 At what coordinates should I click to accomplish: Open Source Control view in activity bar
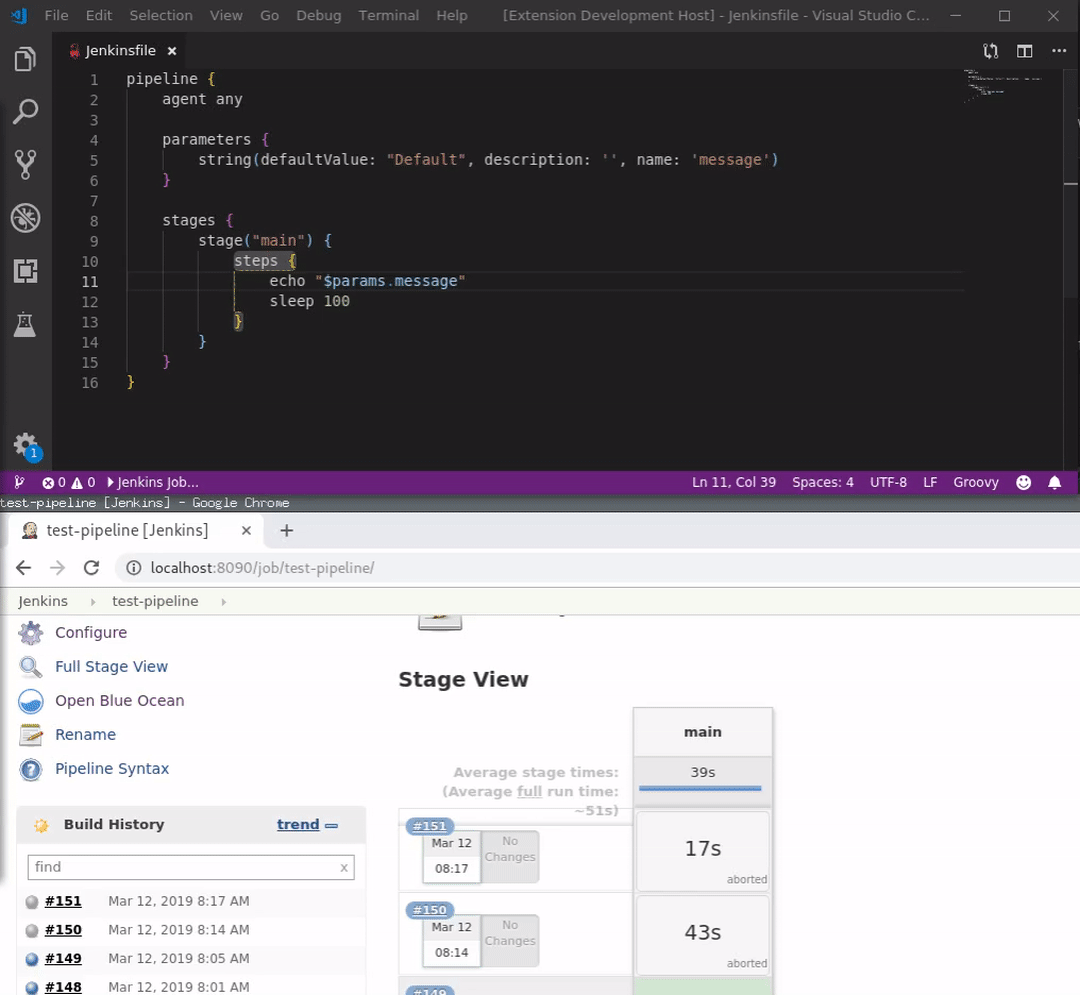(x=25, y=165)
